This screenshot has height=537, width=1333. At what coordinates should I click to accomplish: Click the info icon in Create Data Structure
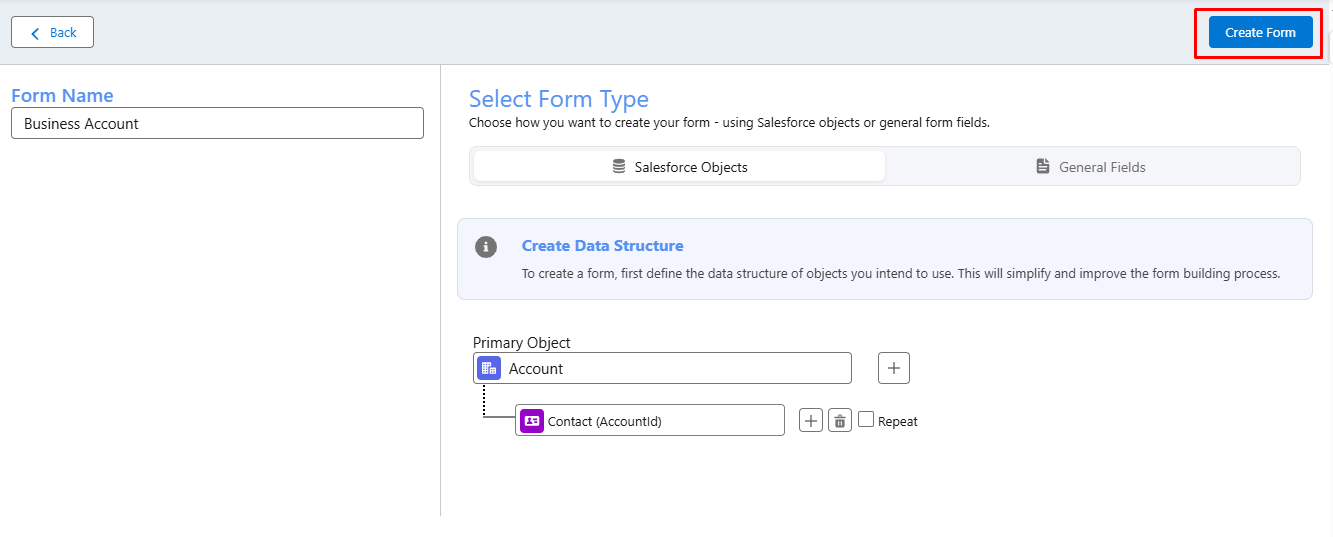click(486, 247)
